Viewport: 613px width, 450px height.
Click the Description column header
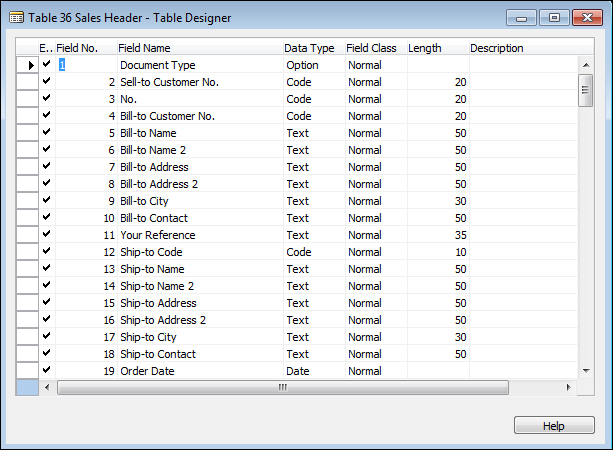click(523, 48)
